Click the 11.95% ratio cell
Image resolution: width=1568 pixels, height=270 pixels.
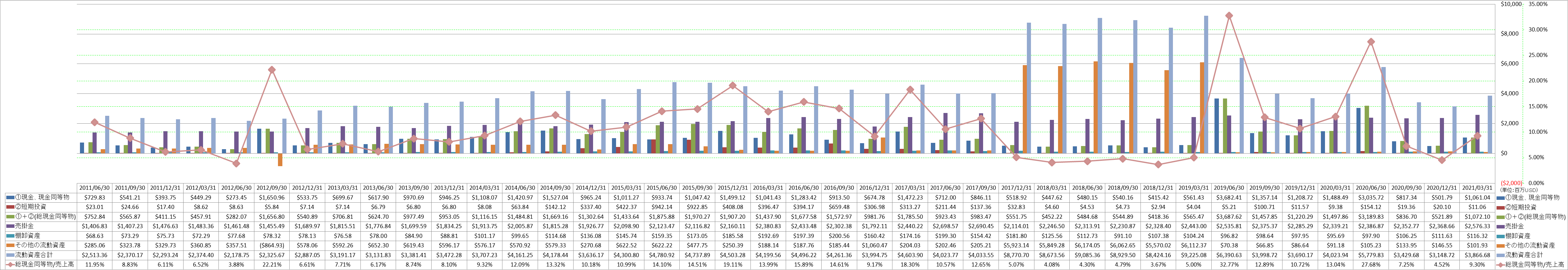pyautogui.click(x=94, y=265)
